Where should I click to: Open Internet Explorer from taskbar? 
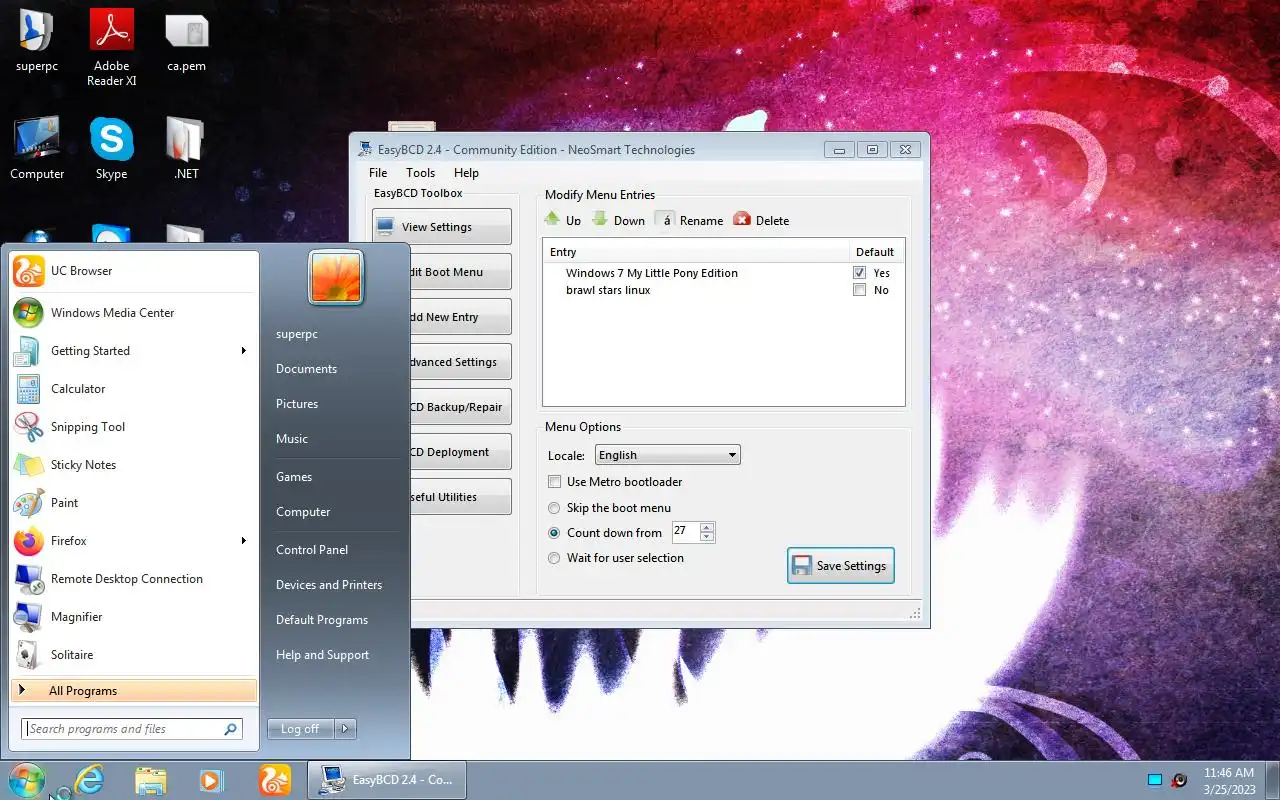pos(89,780)
